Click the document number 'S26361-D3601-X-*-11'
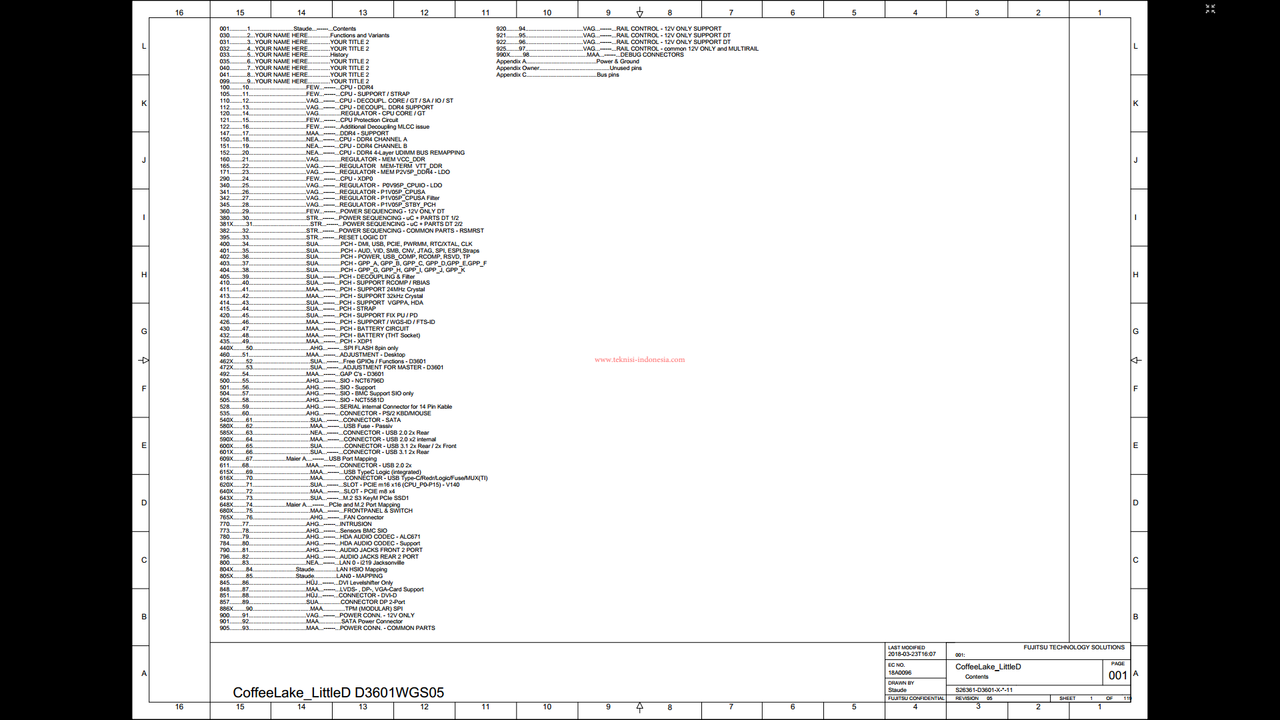Viewport: 1280px width, 720px height. pos(984,690)
